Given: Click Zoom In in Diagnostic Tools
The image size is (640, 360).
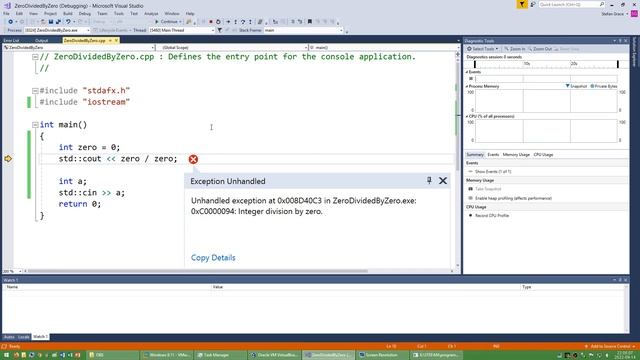Looking at the screenshot, I should point(515,49).
